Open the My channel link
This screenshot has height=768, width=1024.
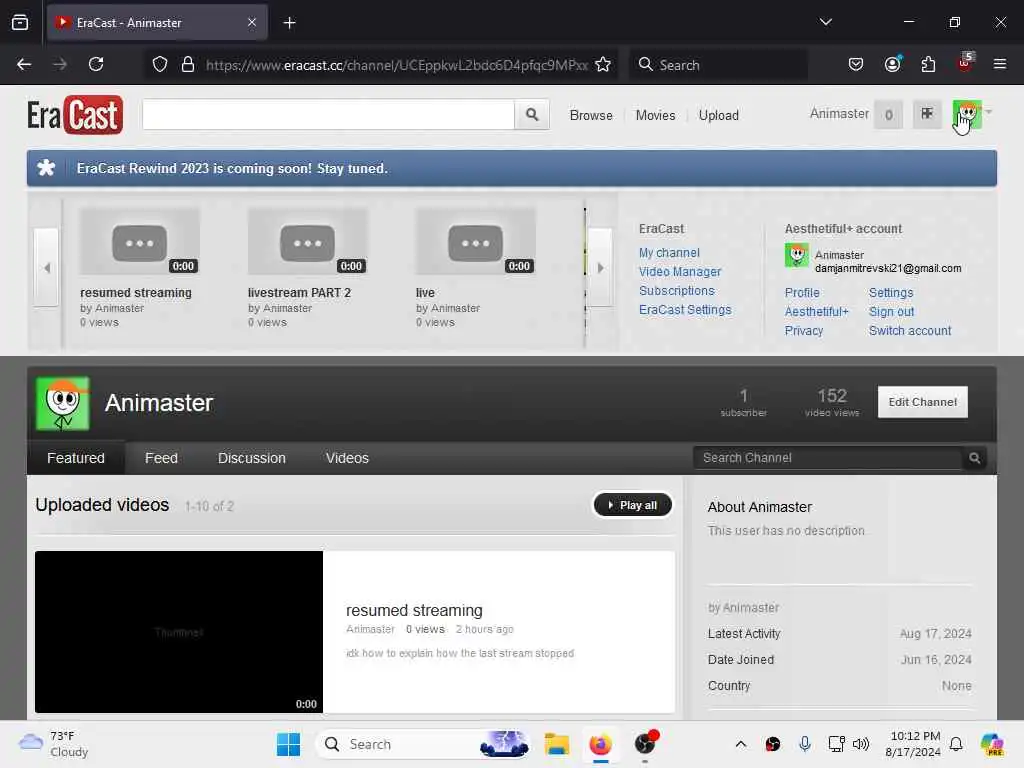(669, 253)
